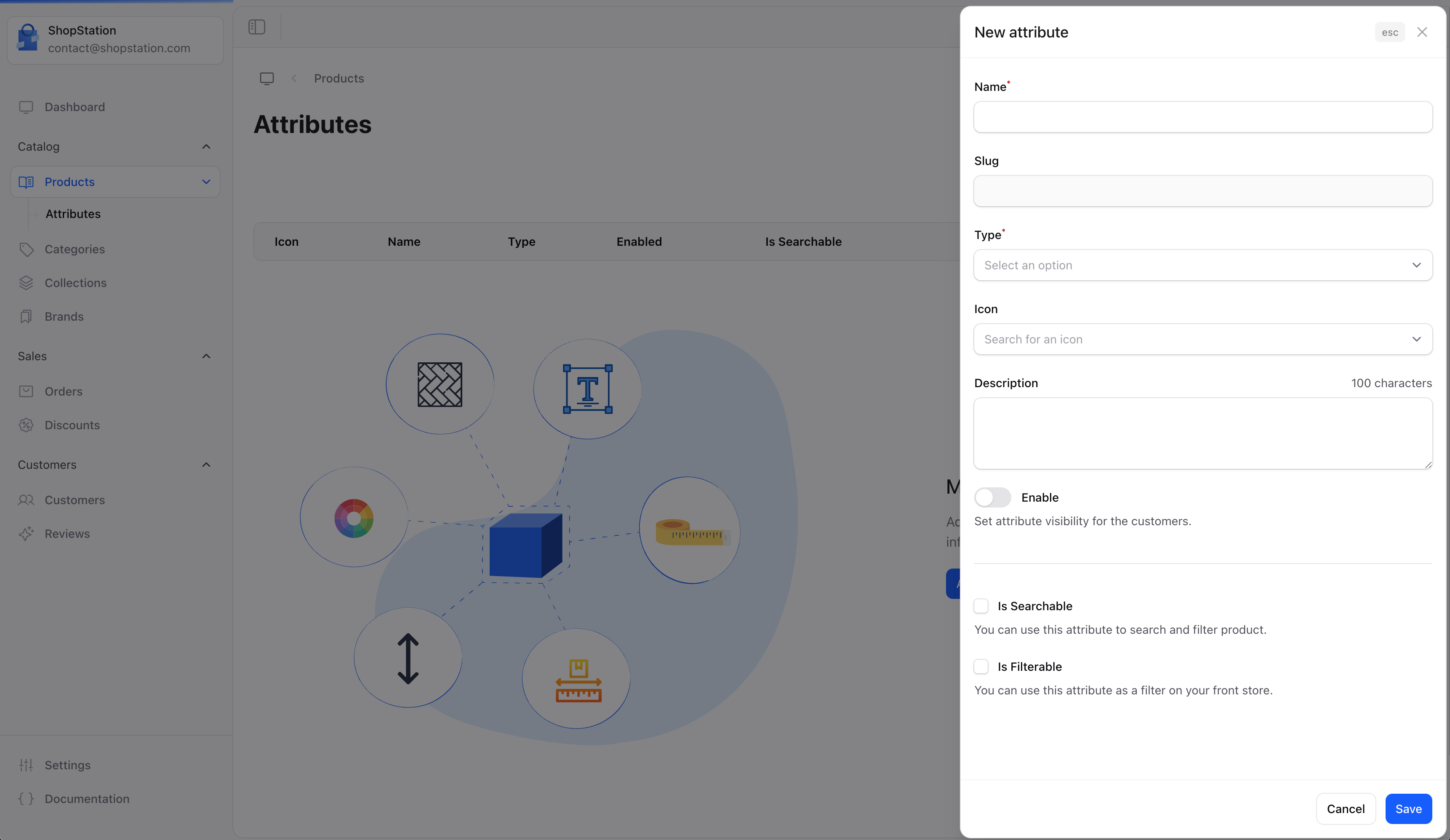This screenshot has width=1450, height=840.
Task: Click the breadcrumb monitor icon
Action: pos(267,78)
